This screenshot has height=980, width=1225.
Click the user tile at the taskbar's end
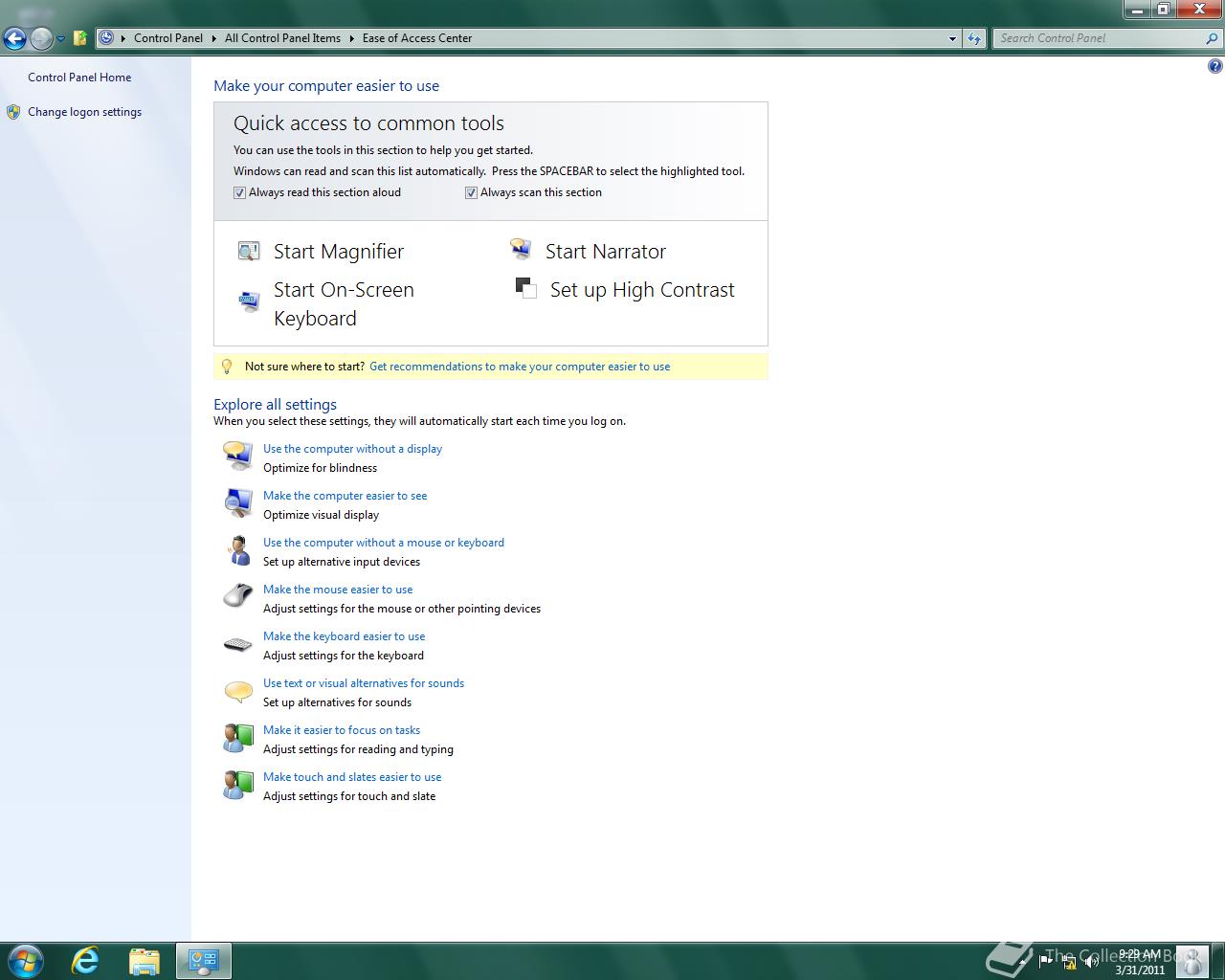pyautogui.click(x=1194, y=960)
